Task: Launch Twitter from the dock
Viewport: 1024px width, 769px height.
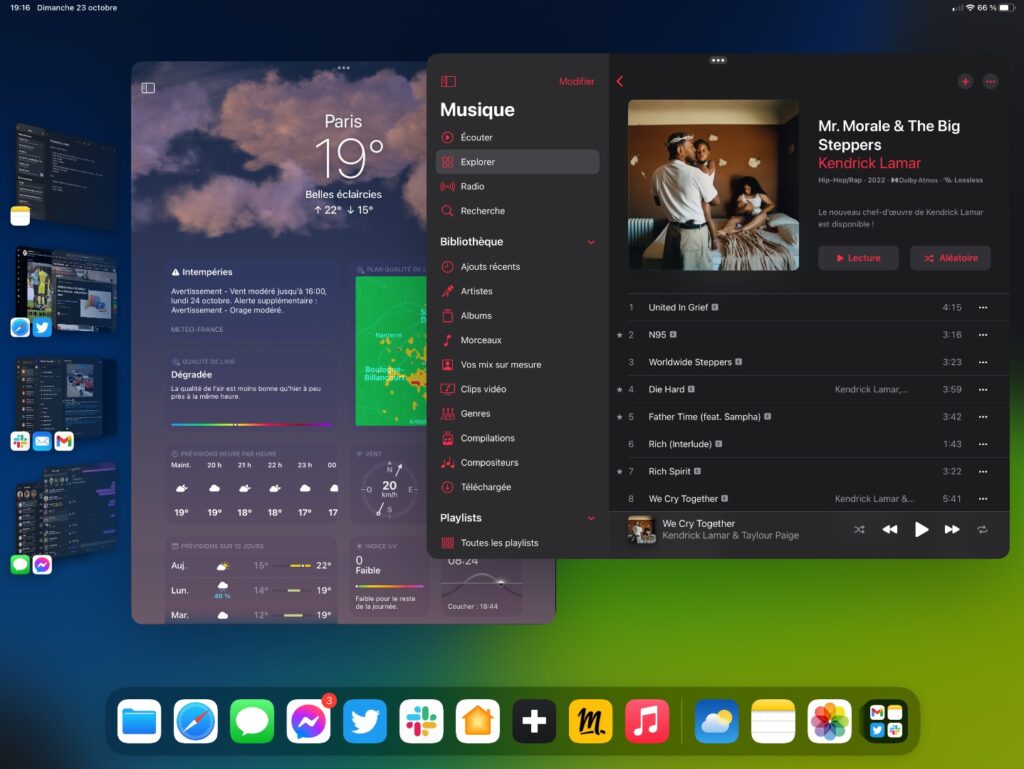Action: point(364,721)
